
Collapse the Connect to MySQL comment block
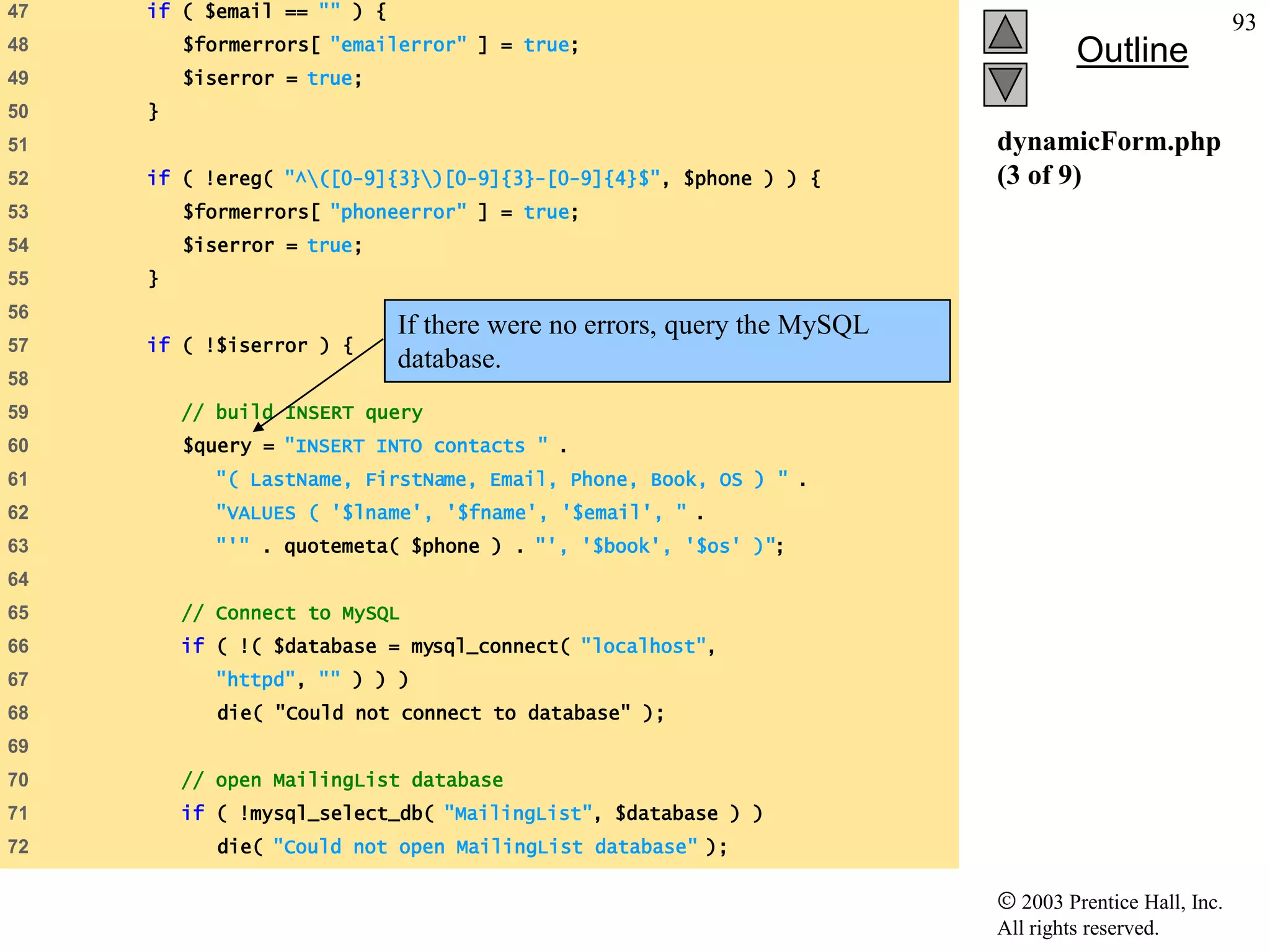290,612
